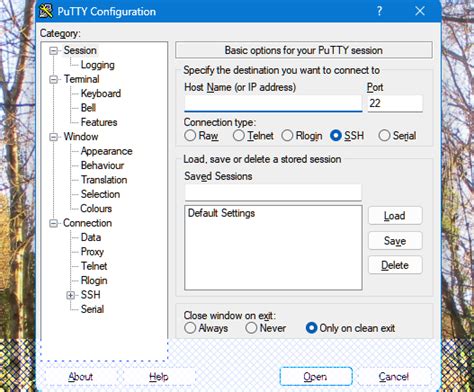Click the Cancel button
Viewport: 474px width, 392px height.
click(394, 377)
